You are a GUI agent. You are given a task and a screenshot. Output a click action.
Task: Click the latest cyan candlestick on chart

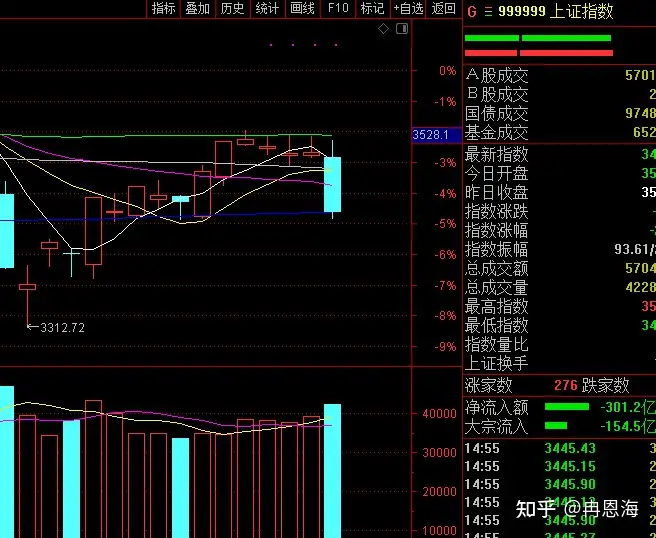(333, 184)
